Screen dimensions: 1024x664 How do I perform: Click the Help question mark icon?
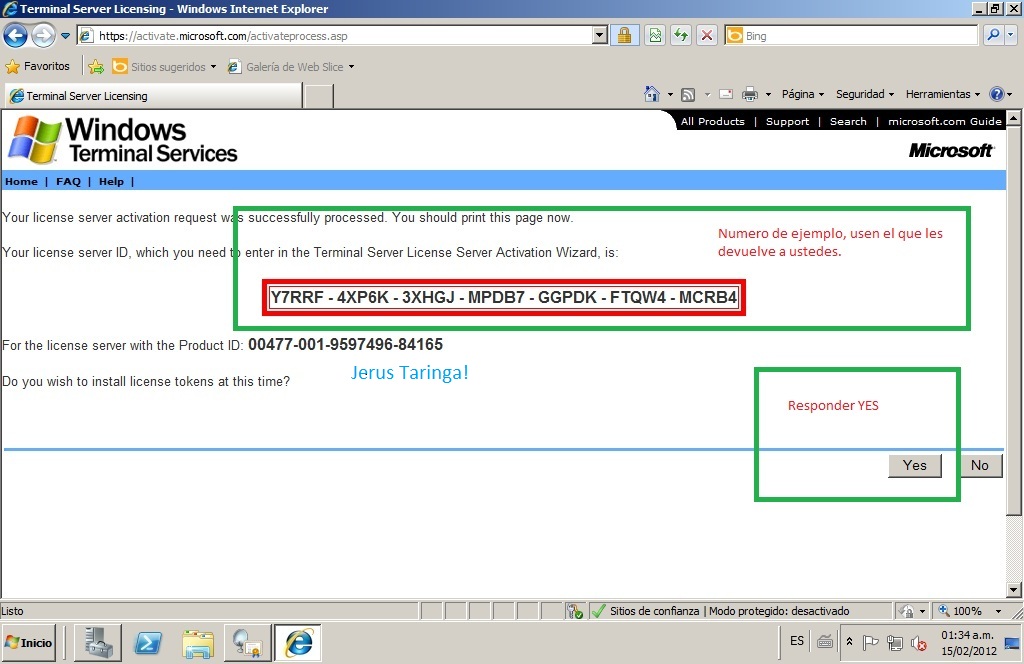click(997, 95)
